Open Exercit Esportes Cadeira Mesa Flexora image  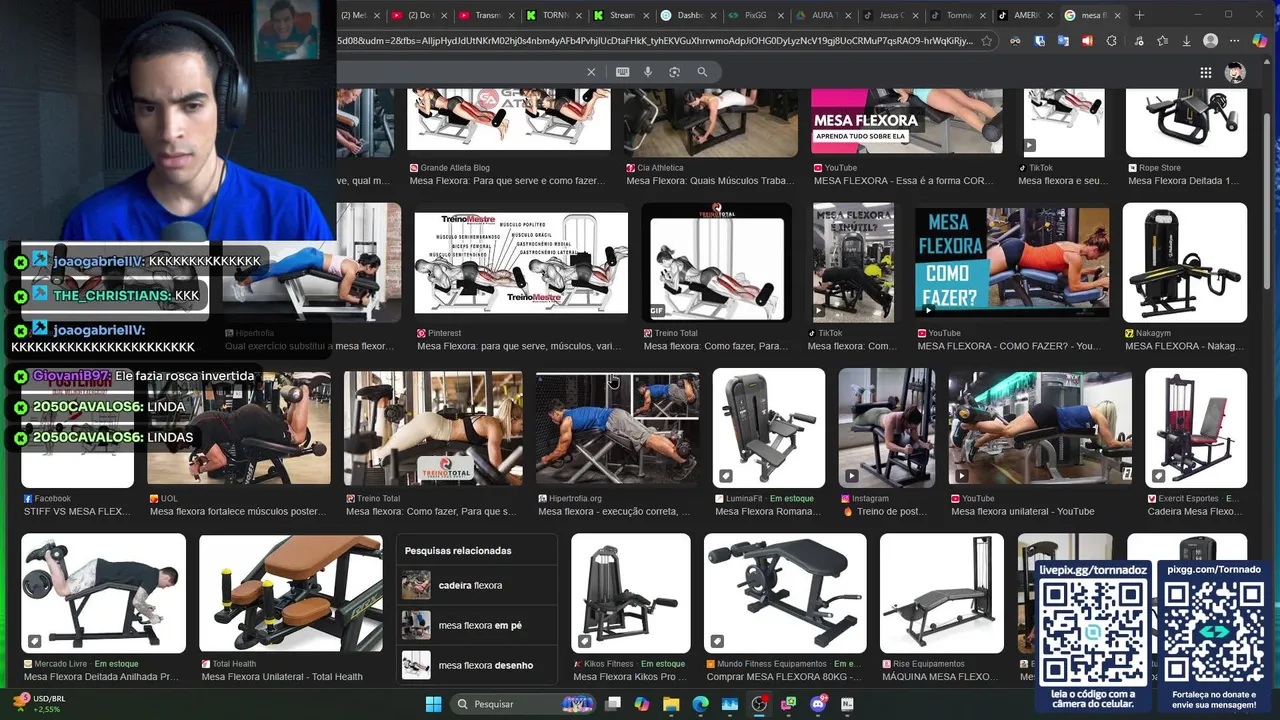tap(1196, 428)
